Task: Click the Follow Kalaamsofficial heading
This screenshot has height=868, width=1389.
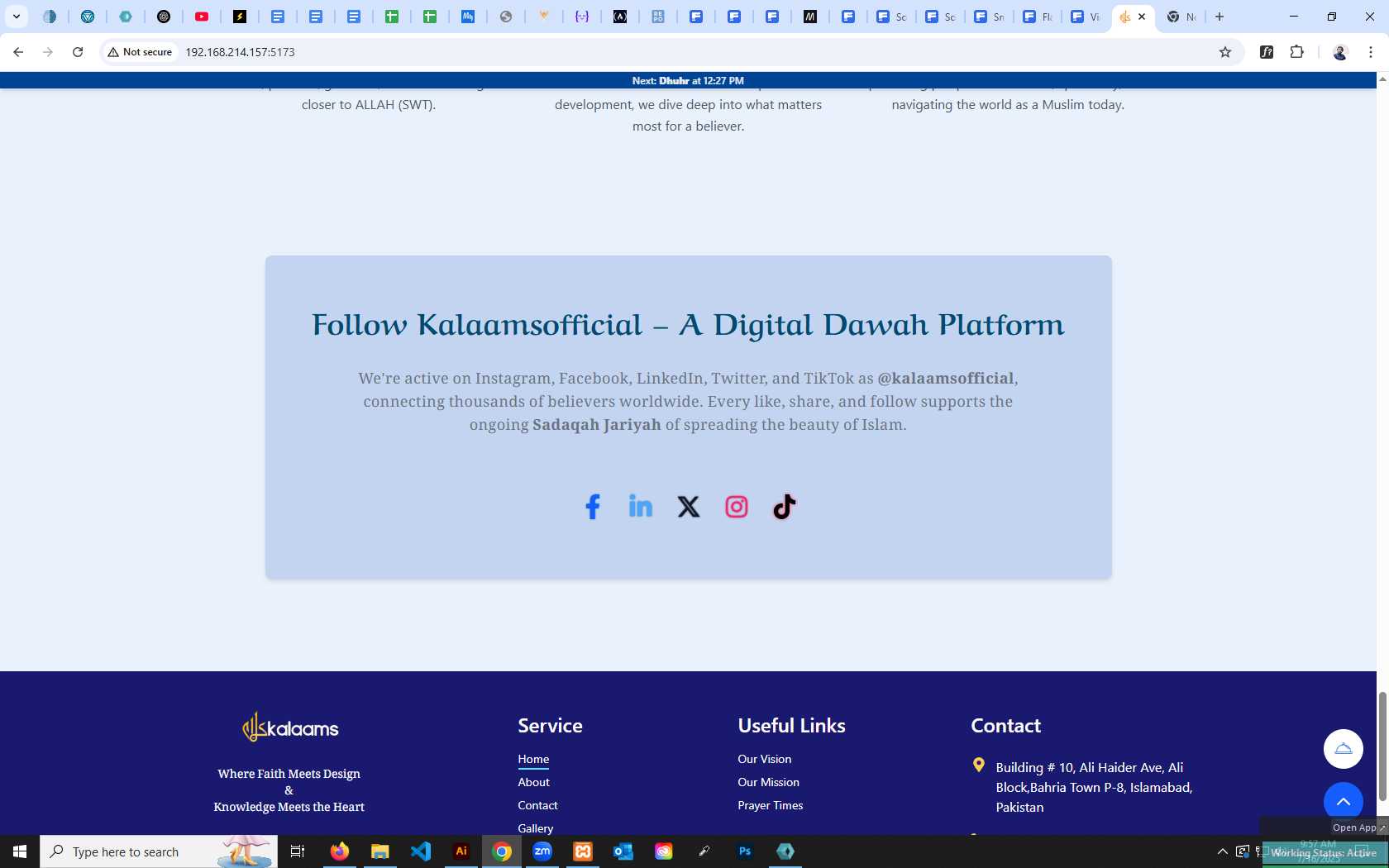Action: (688, 325)
